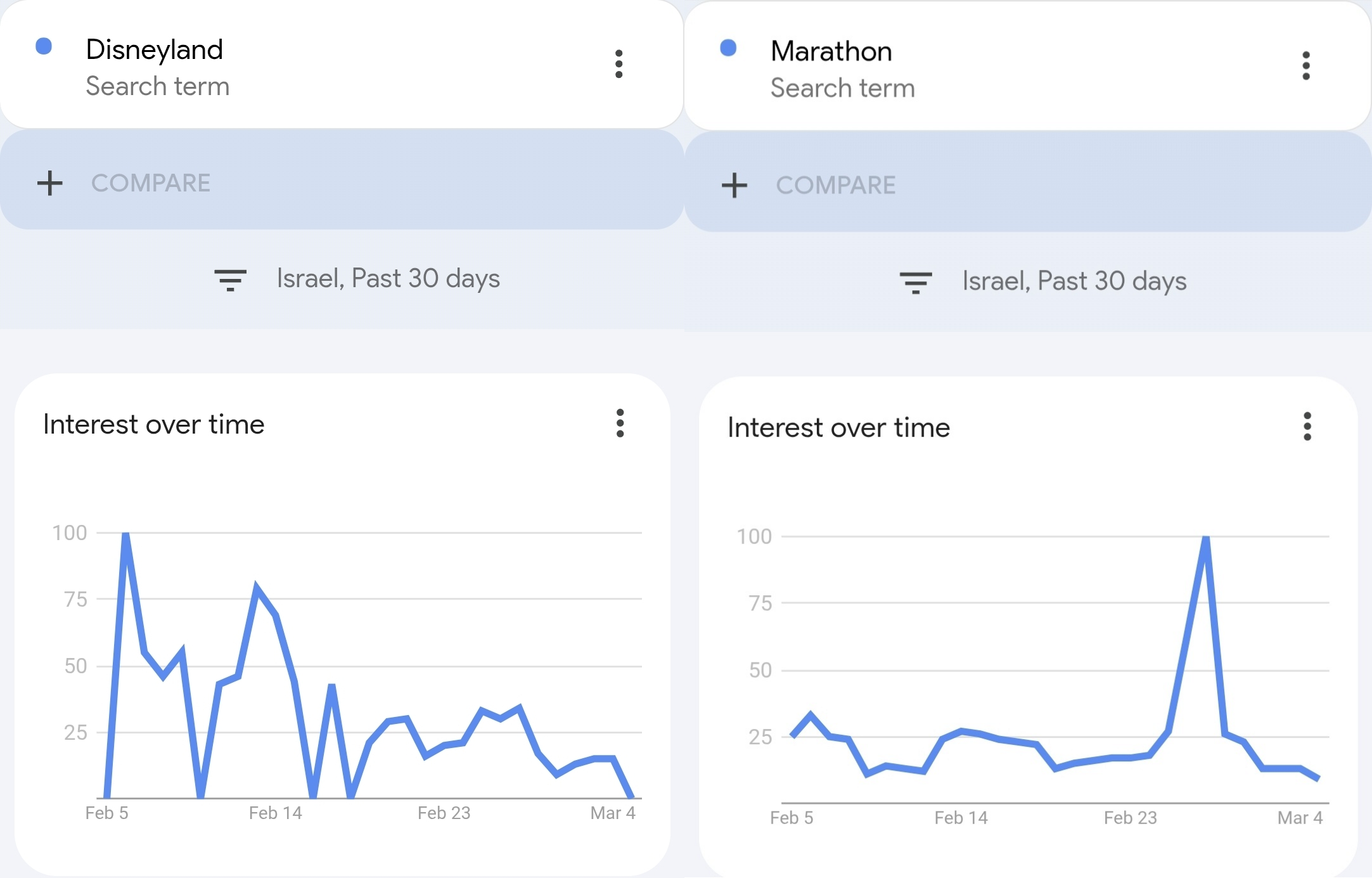Select the Feb 14 label on the Disneyland chart
Screen dimensions: 1372x878
click(x=276, y=813)
